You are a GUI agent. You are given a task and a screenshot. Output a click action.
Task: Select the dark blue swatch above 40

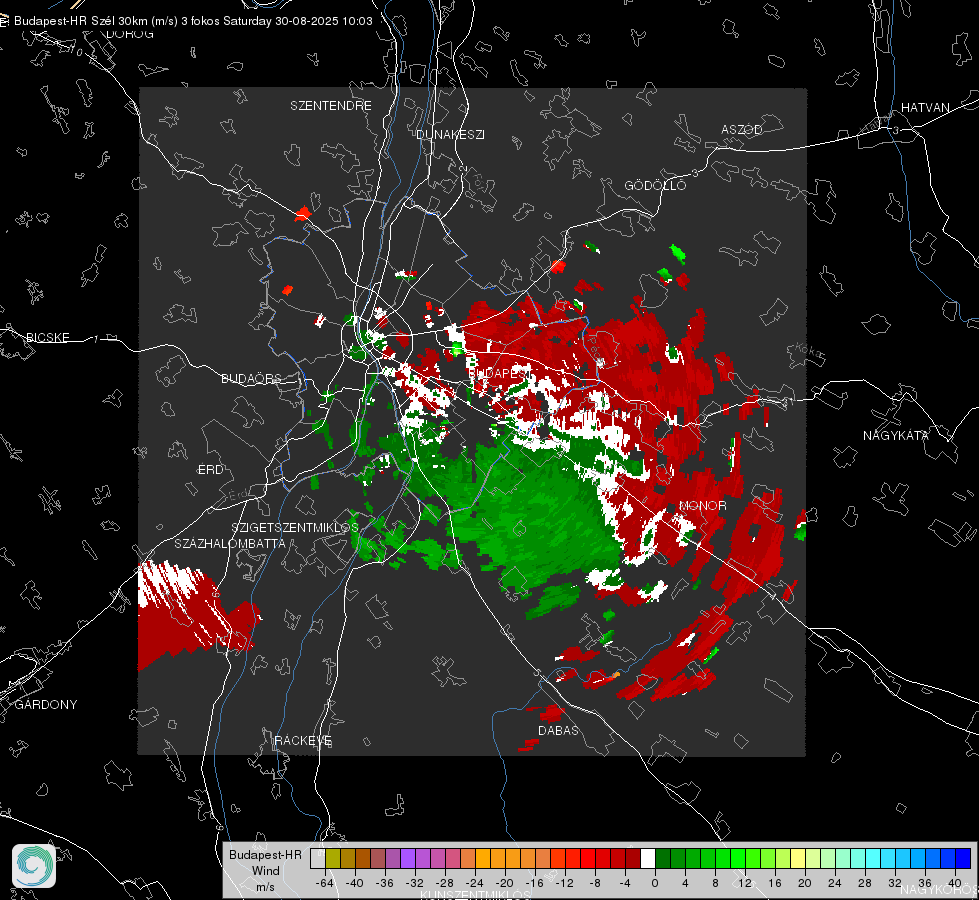coord(963,859)
